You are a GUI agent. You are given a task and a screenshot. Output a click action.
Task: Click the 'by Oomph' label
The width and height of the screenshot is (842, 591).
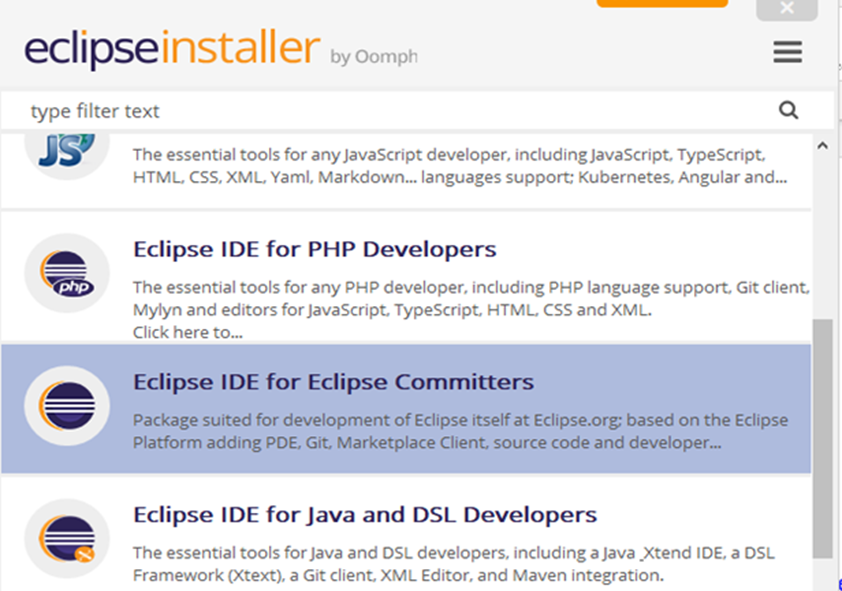pos(374,56)
